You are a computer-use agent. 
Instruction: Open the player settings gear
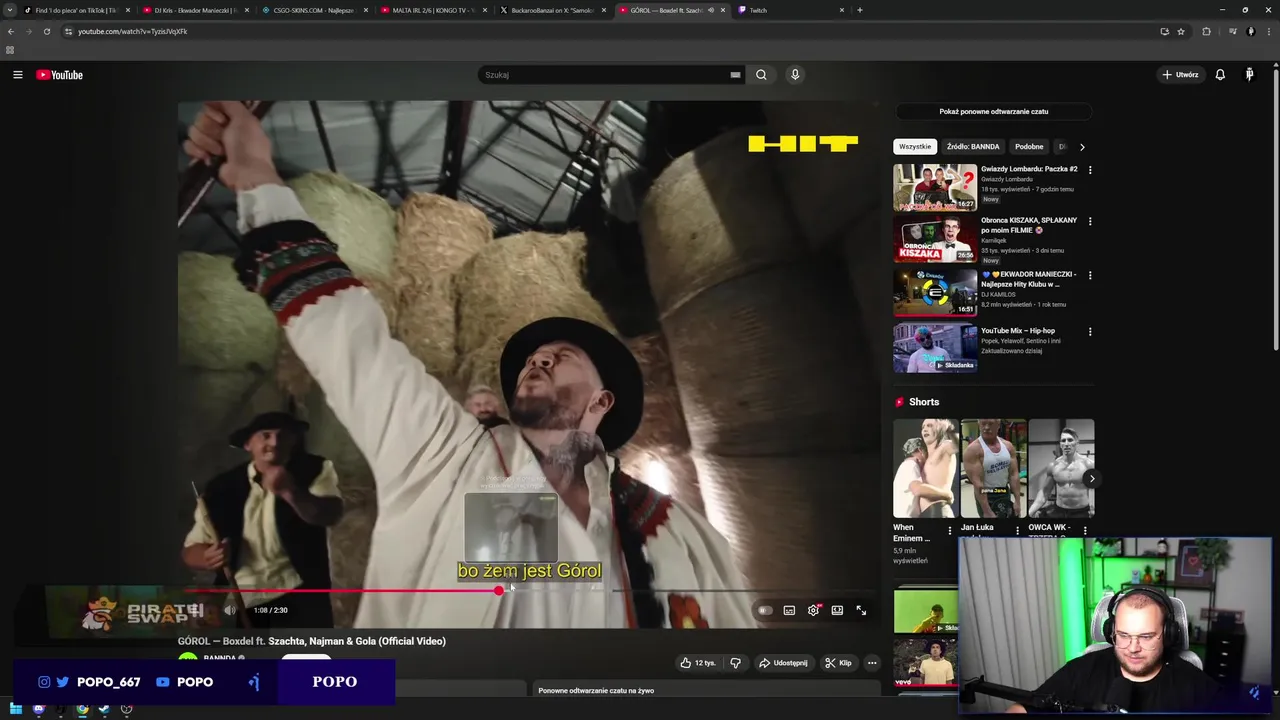[x=813, y=610]
